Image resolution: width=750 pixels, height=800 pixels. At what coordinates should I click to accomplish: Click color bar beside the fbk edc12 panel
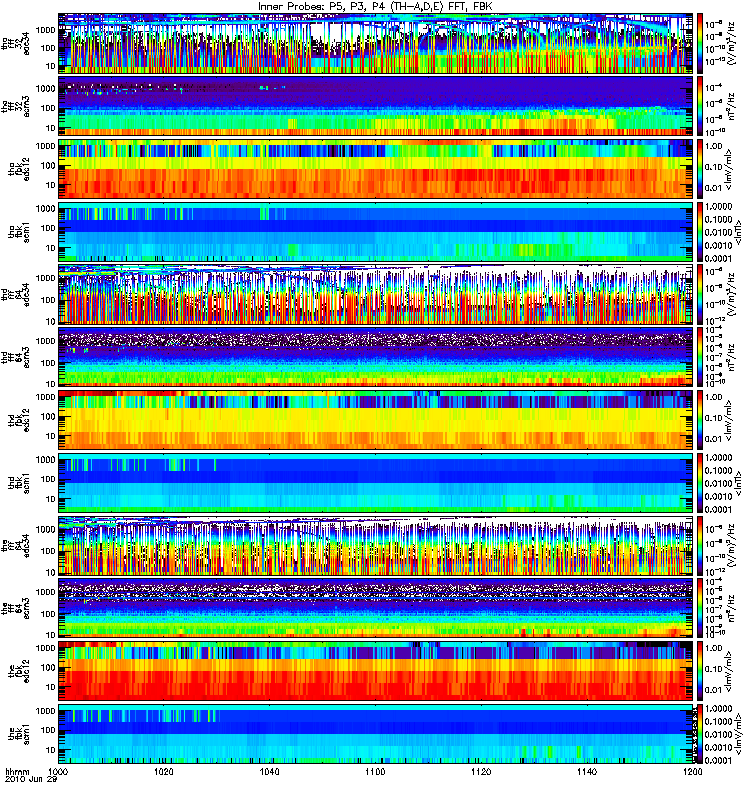pos(700,671)
